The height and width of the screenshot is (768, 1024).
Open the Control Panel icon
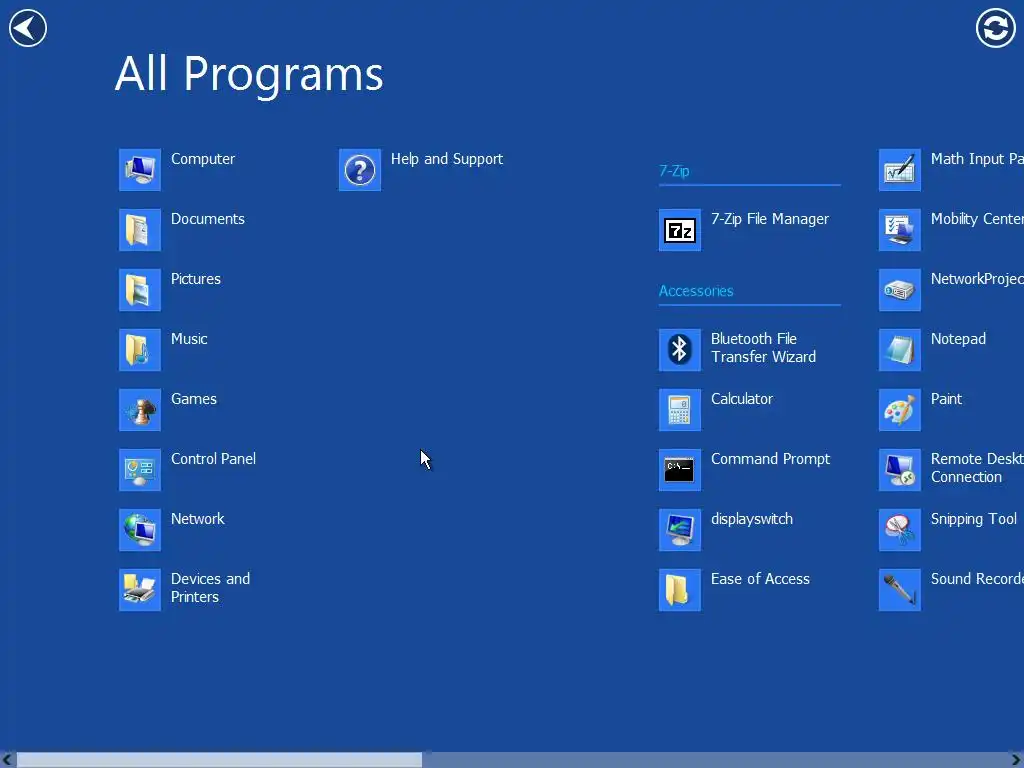[x=140, y=470]
